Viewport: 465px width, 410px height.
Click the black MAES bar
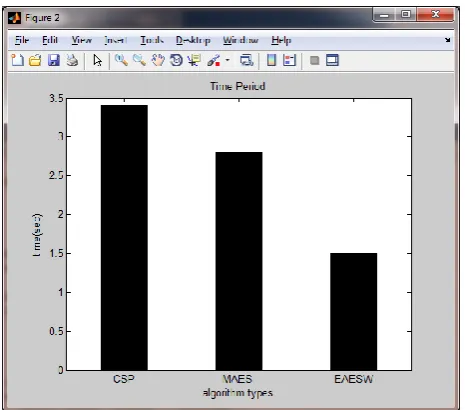pos(239,261)
